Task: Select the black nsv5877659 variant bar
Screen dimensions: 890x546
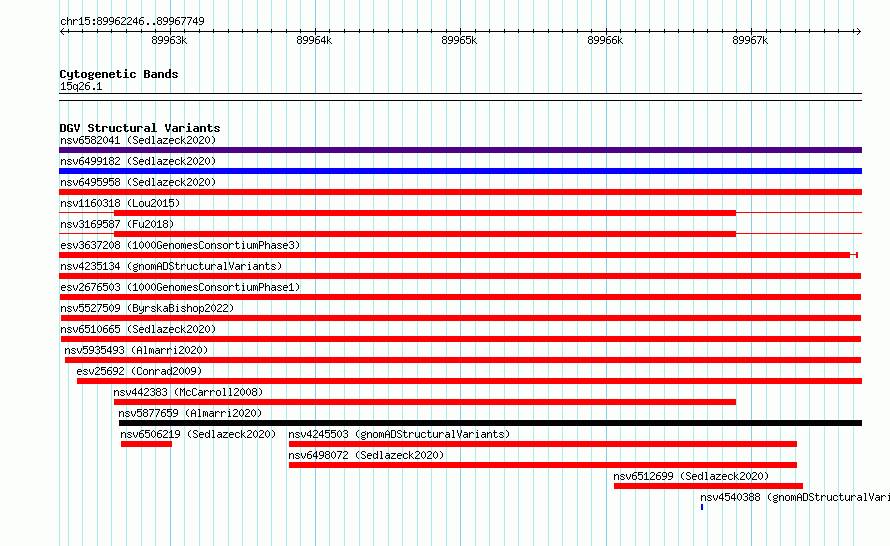Action: click(490, 423)
